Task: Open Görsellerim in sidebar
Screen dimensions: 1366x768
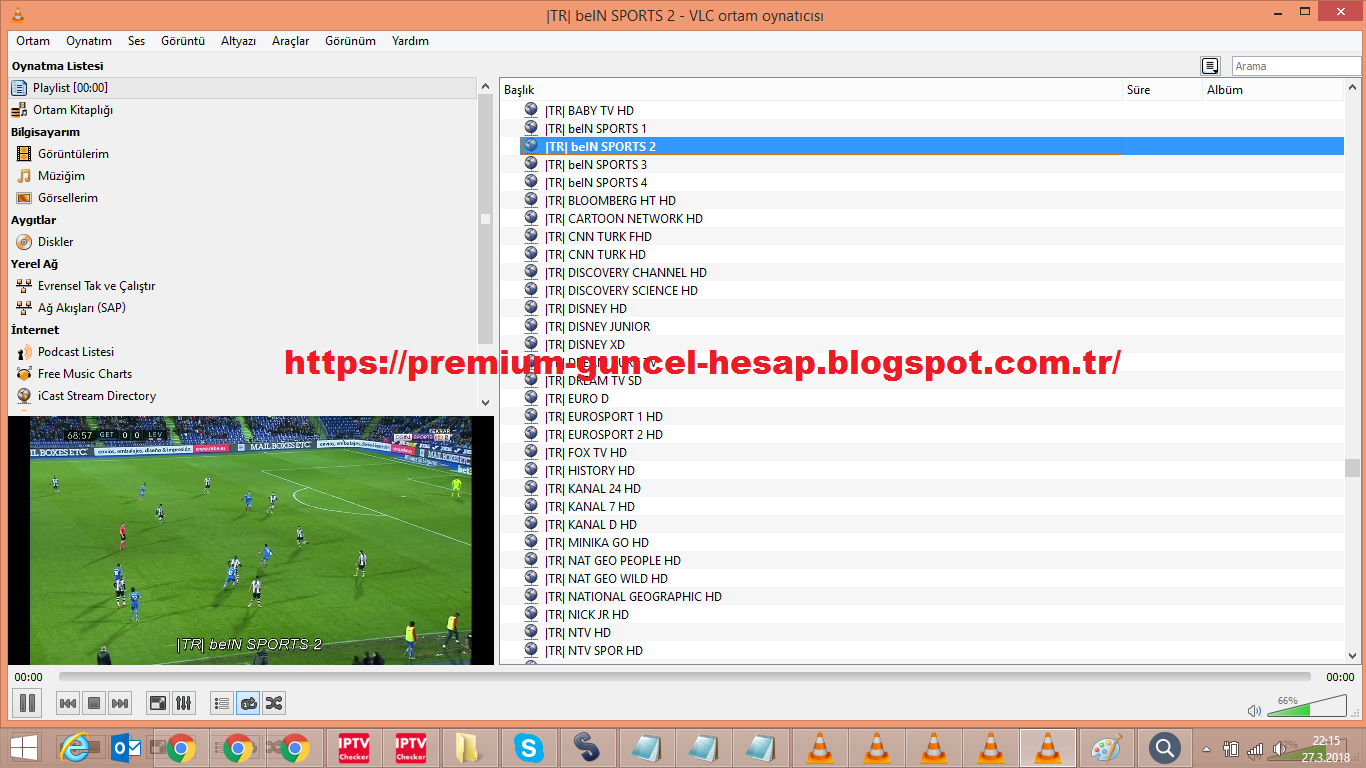Action: pos(243,198)
